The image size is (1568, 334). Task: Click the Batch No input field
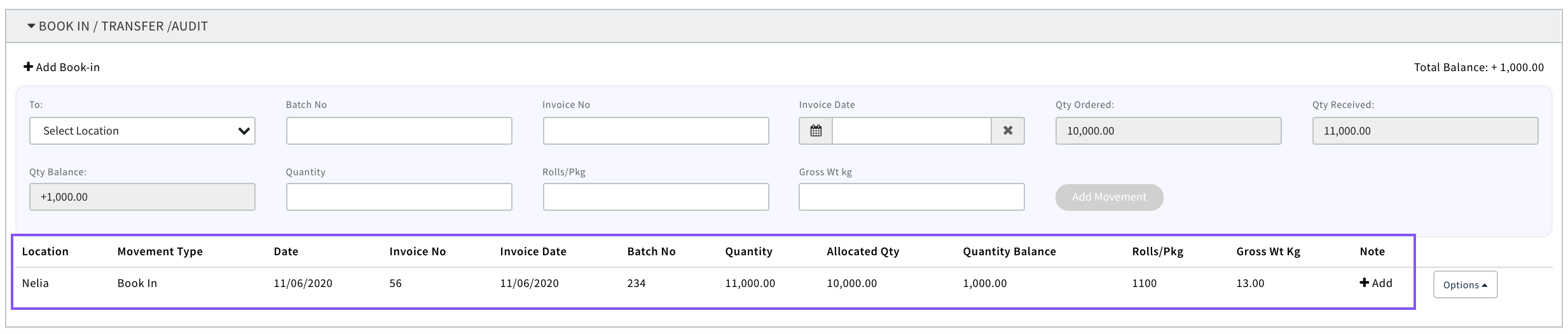[x=399, y=131]
